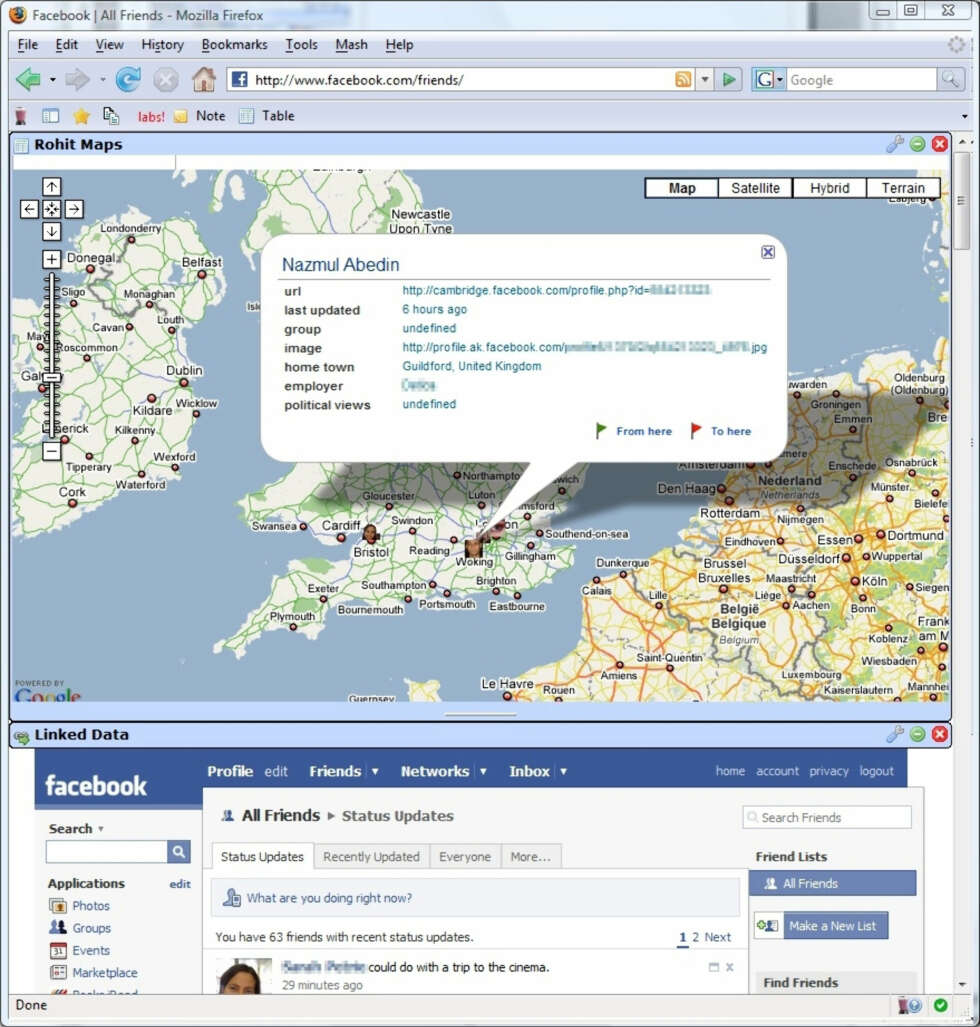980x1027 pixels.
Task: Close the Linked Data widget red button
Action: point(939,734)
